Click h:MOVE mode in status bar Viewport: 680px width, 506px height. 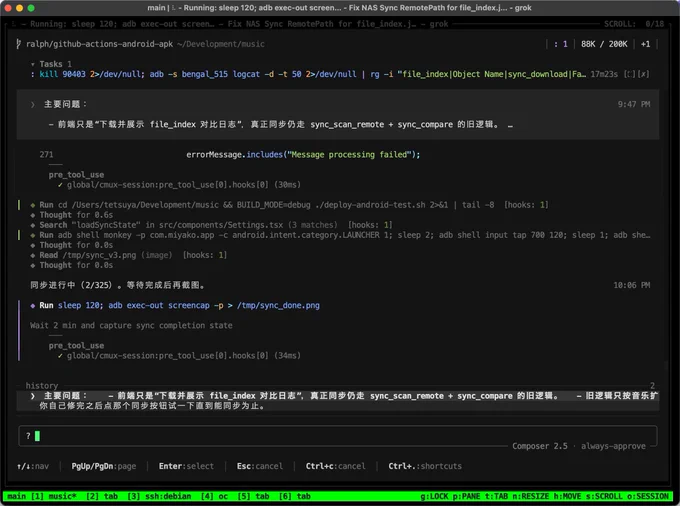click(567, 496)
